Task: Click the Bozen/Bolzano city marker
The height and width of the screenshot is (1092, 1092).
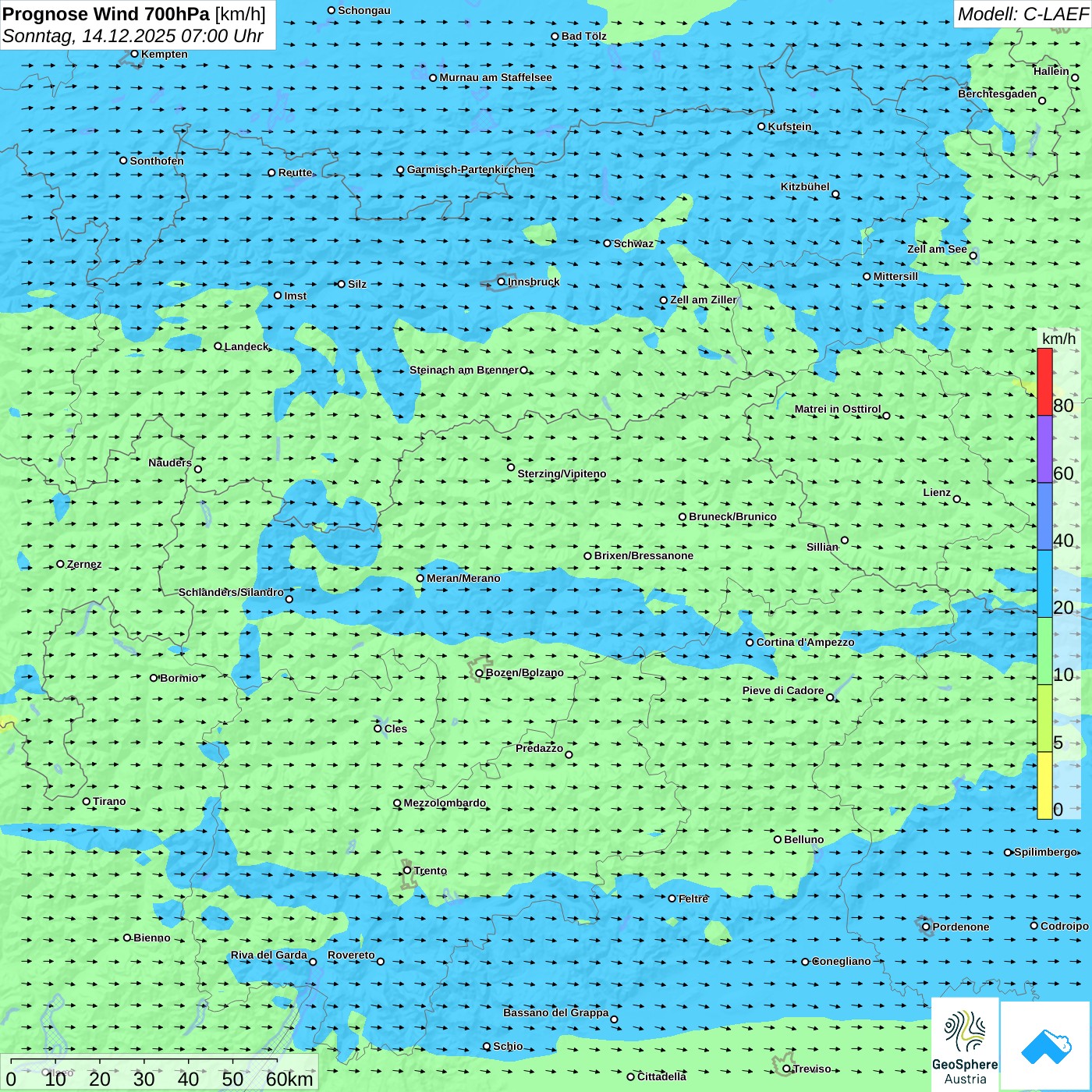Action: [479, 673]
